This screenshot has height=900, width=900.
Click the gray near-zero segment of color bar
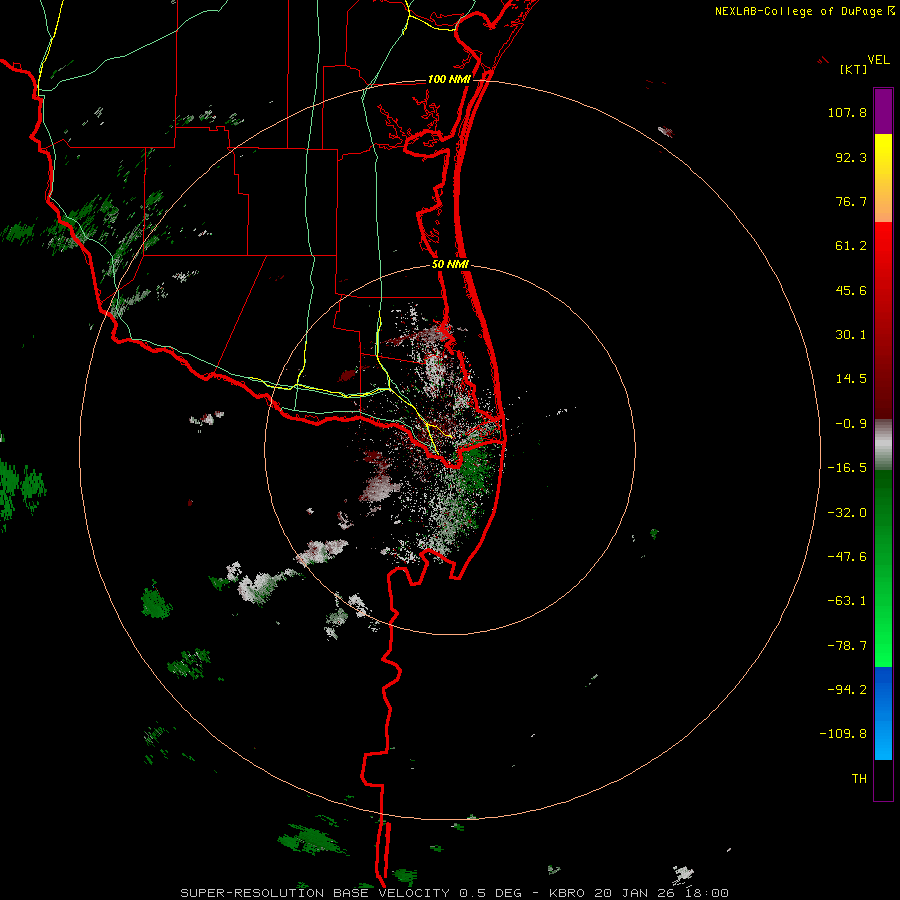[x=883, y=445]
